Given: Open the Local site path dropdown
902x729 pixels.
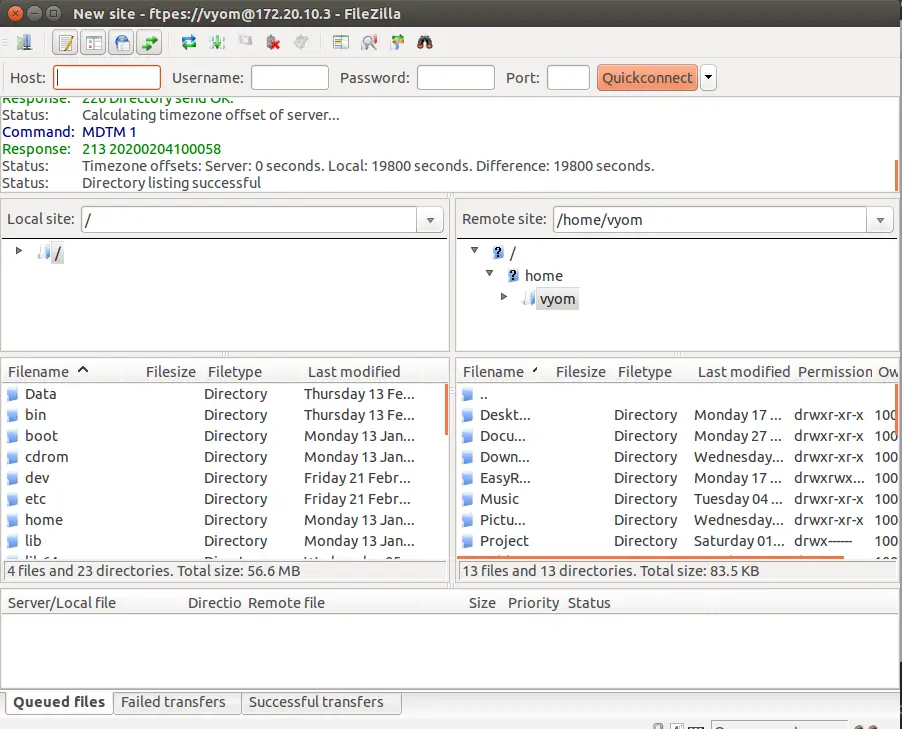Looking at the screenshot, I should coord(430,220).
